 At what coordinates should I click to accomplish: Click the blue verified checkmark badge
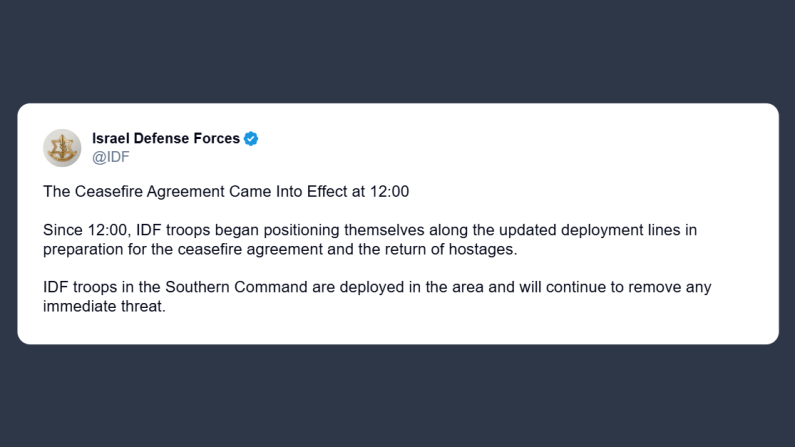[252, 139]
